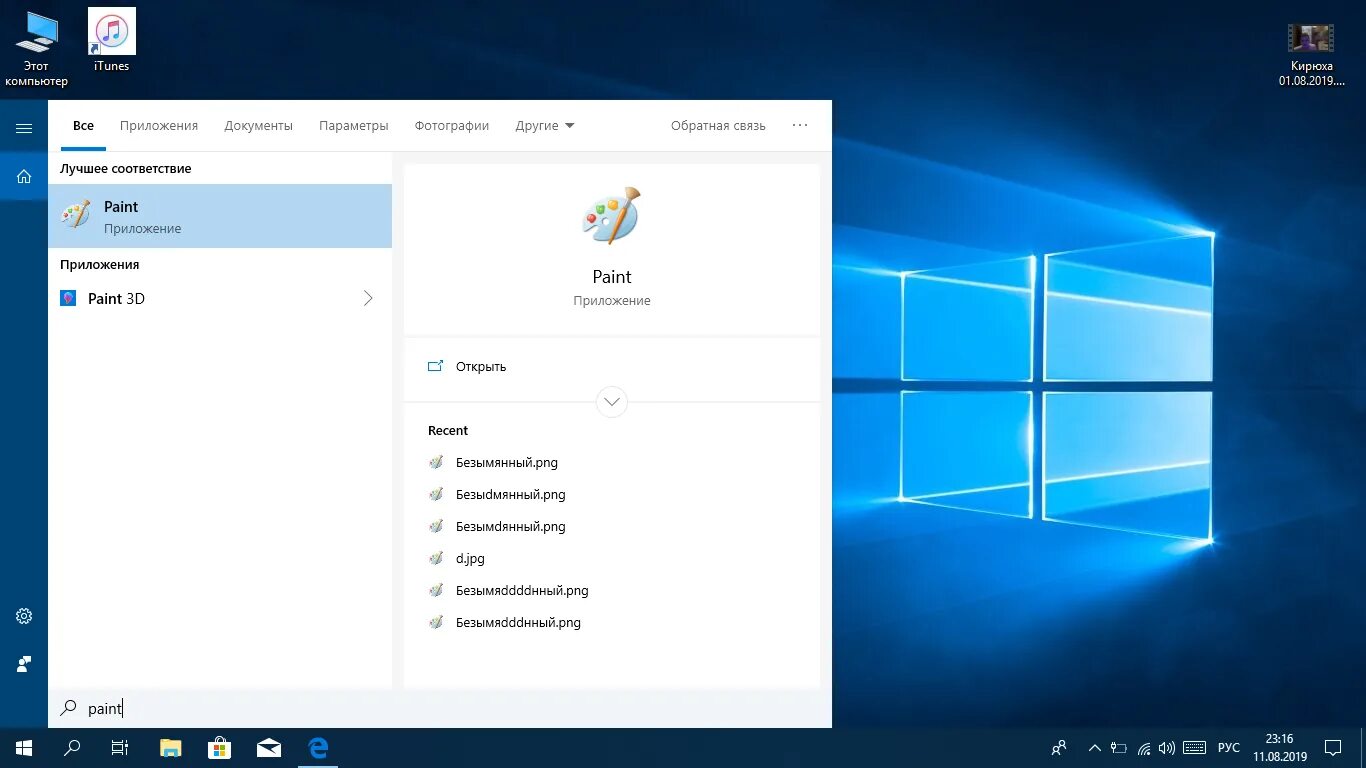
Task: Open the People icon in the system tray
Action: coord(1059,748)
